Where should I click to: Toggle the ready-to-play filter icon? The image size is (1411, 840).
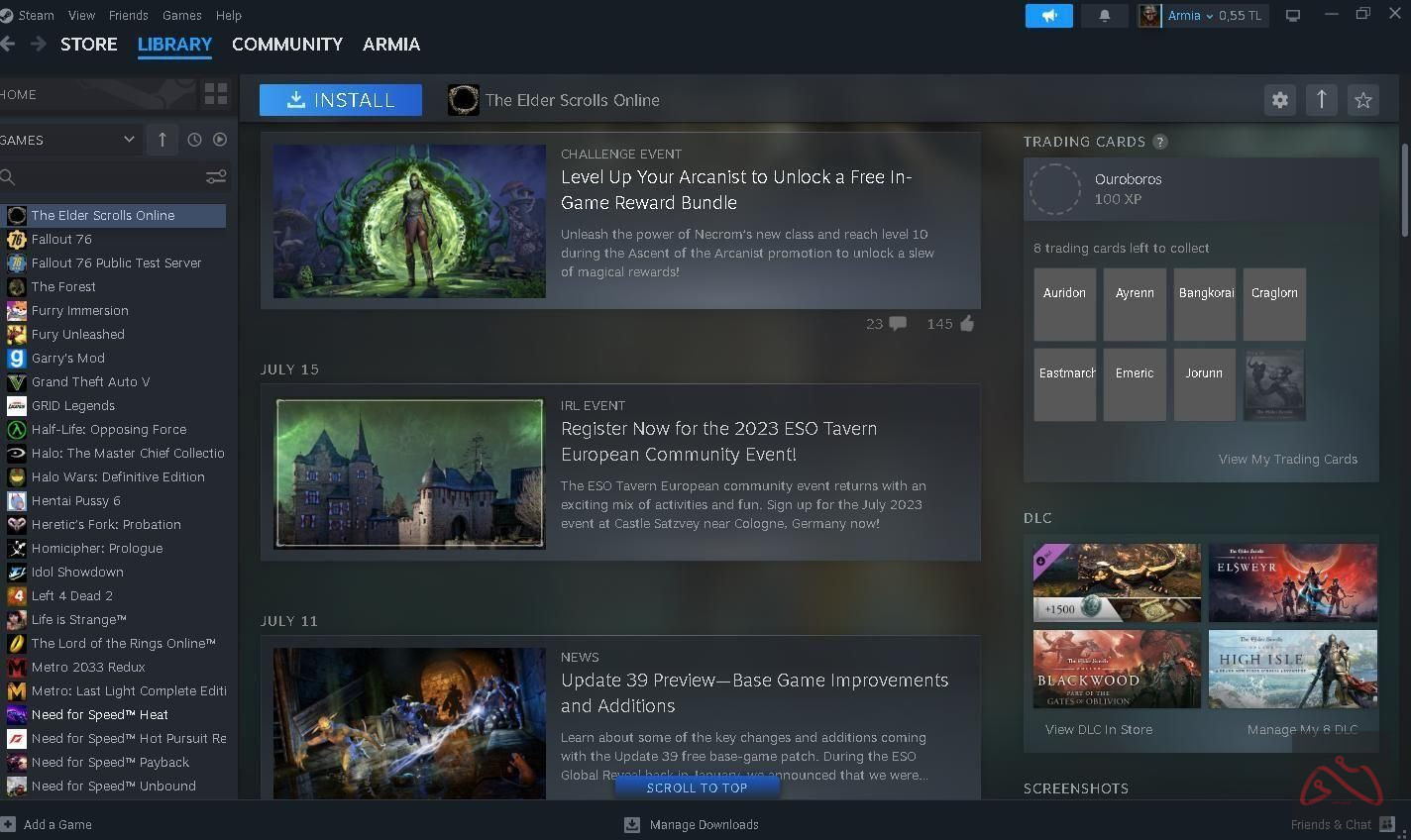tap(220, 140)
